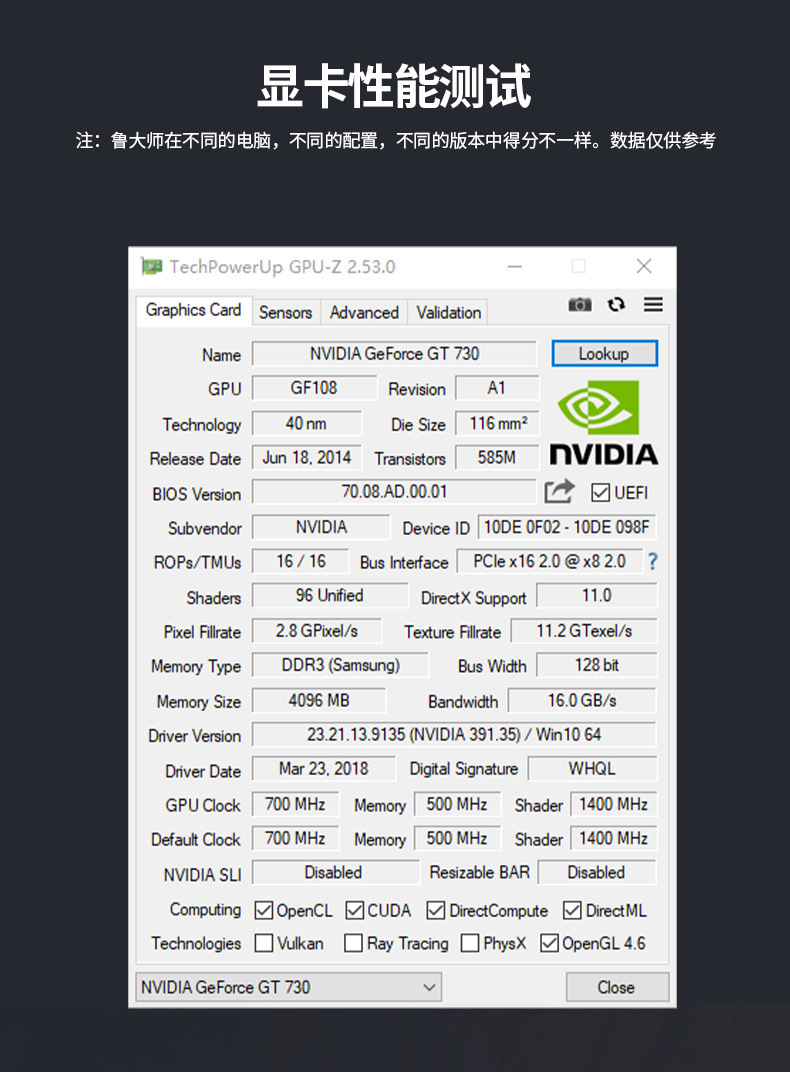Toggle the PhysX checkbox
This screenshot has width=790, height=1072.
point(469,943)
